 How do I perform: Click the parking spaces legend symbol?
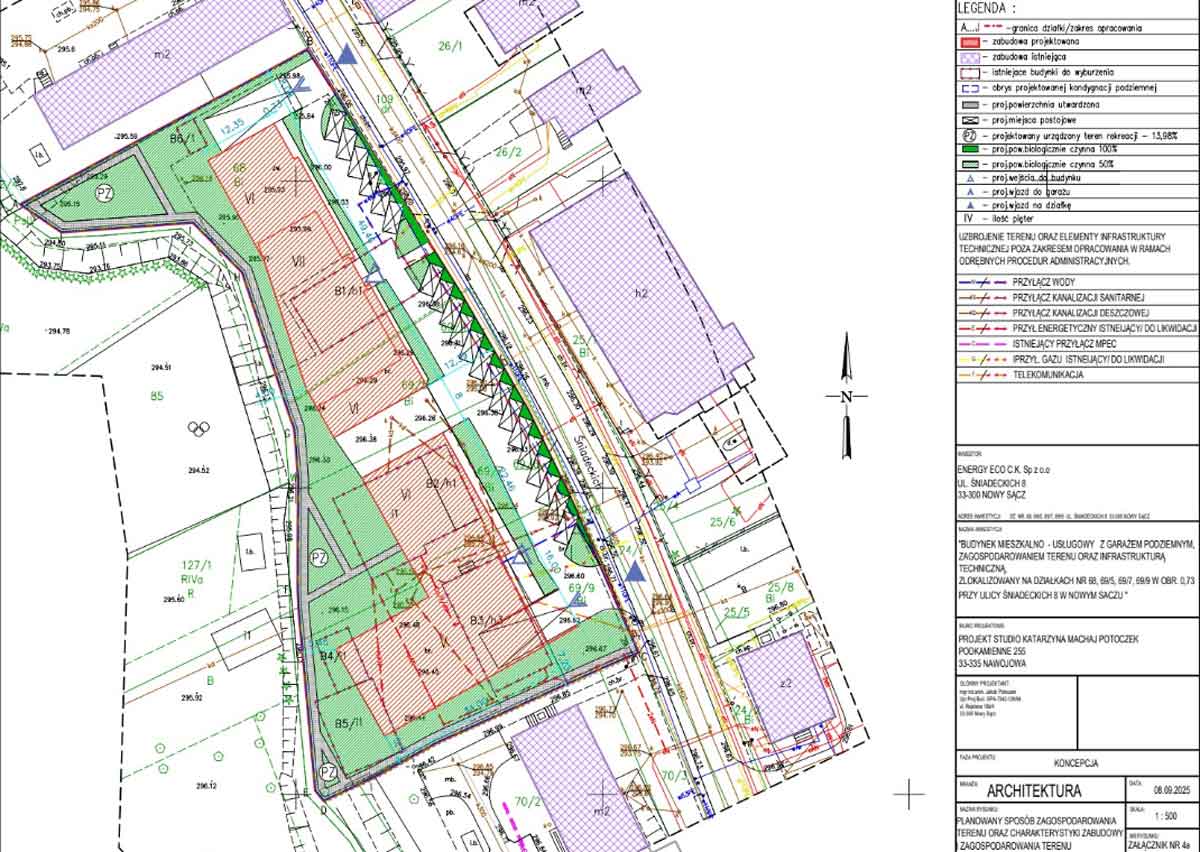[x=968, y=119]
